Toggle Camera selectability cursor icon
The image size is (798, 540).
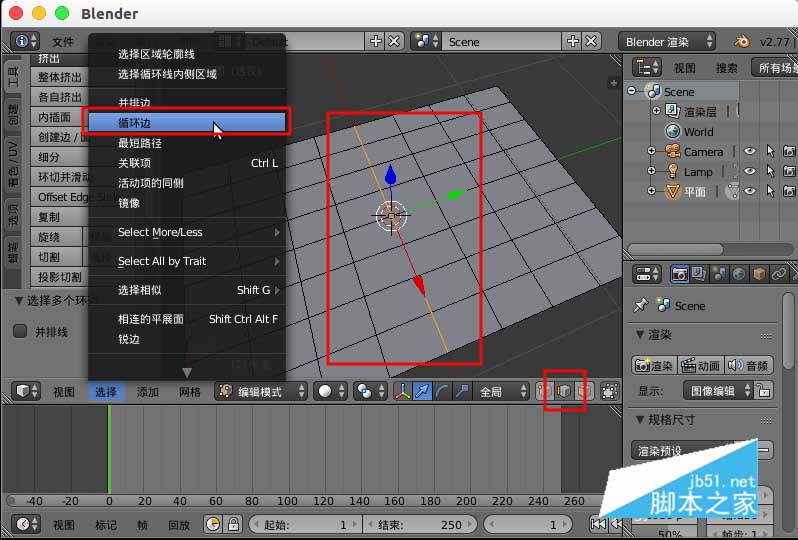tap(771, 151)
